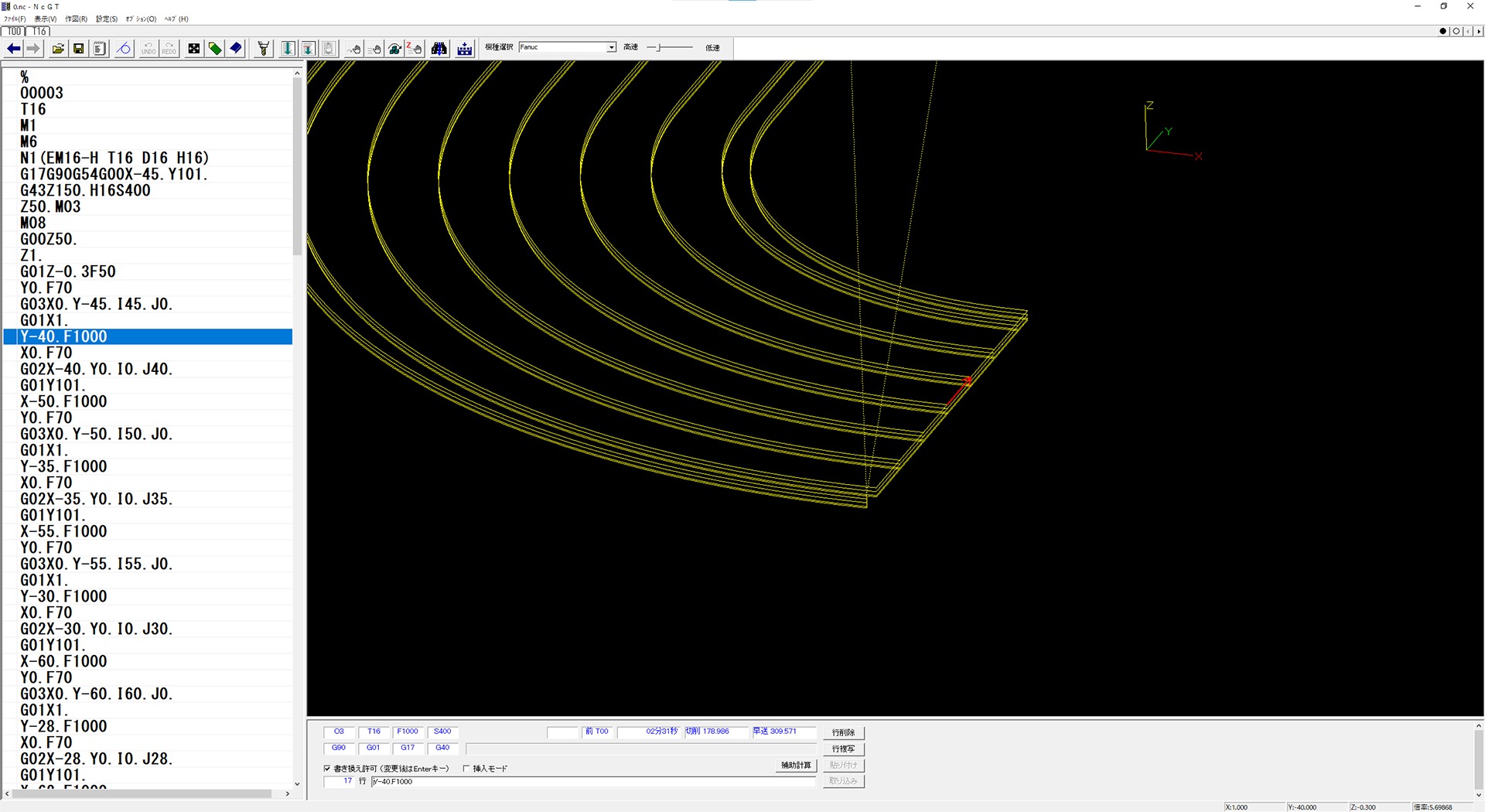
Task: Select code line G02X-30.Y0.I0.J30.
Action: (x=96, y=629)
